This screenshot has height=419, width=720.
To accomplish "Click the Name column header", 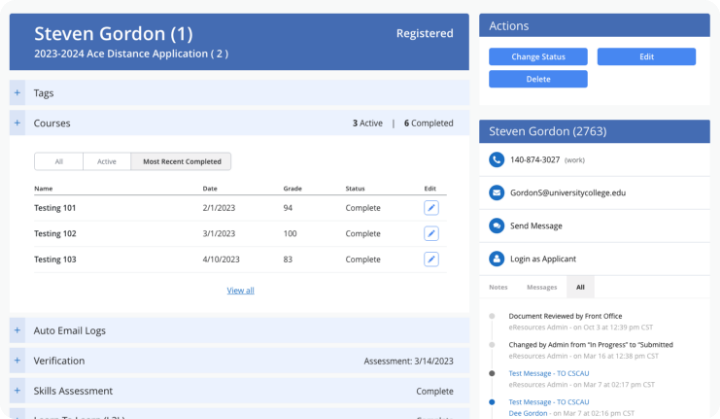I will click(43, 188).
